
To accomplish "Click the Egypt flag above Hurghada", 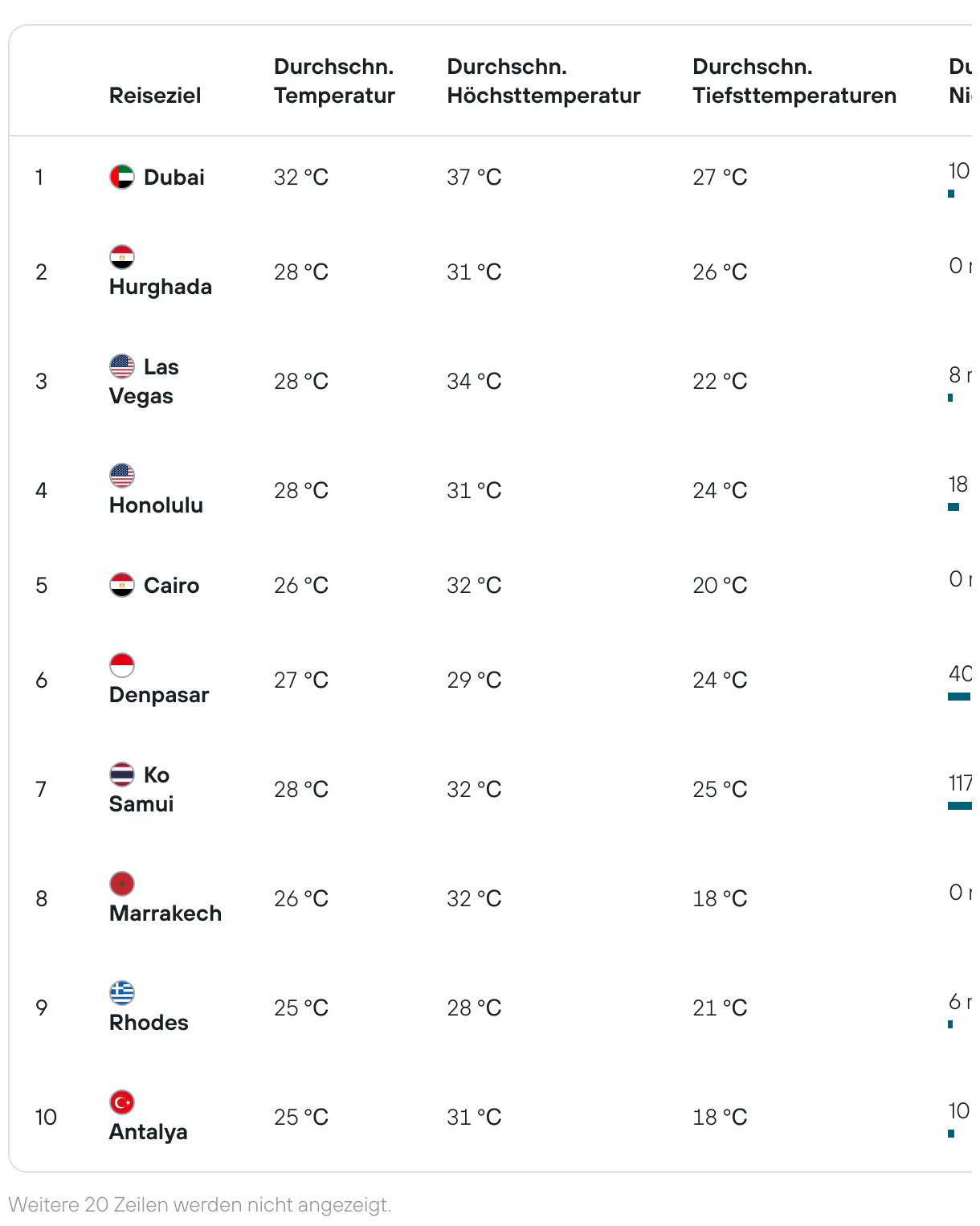I will coord(122,257).
